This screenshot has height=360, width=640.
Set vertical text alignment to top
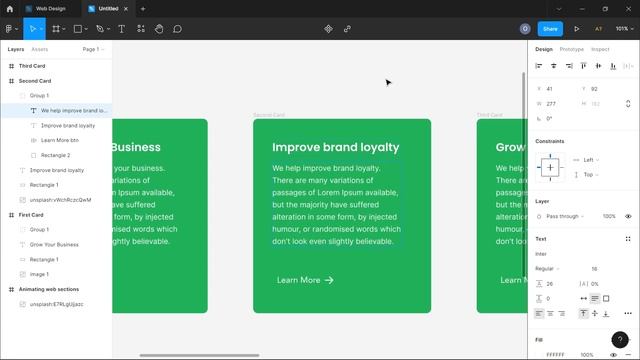pyautogui.click(x=584, y=313)
